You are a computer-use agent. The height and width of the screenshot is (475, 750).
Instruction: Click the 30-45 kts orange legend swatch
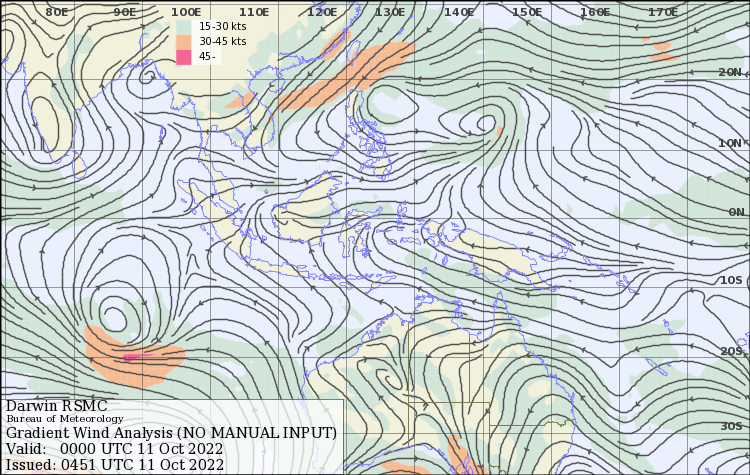click(x=183, y=41)
